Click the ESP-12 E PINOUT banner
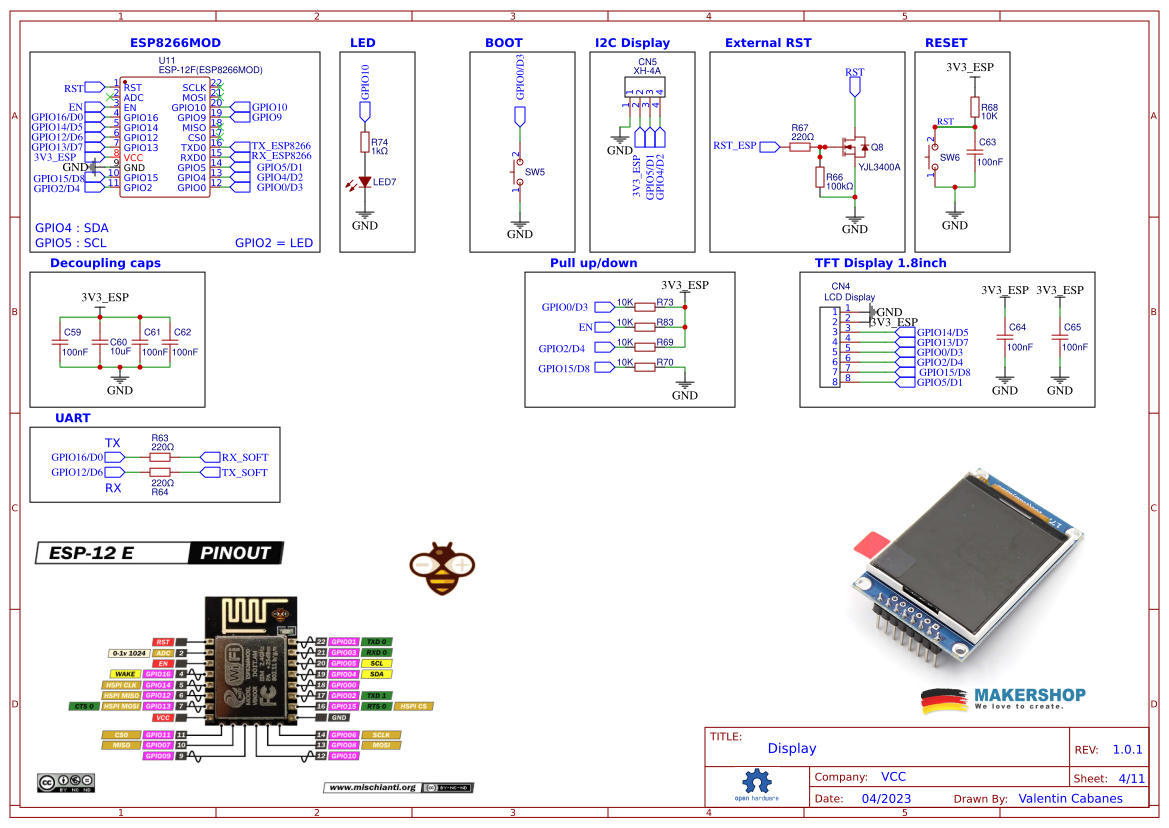This screenshot has height=828, width=1169. (163, 553)
